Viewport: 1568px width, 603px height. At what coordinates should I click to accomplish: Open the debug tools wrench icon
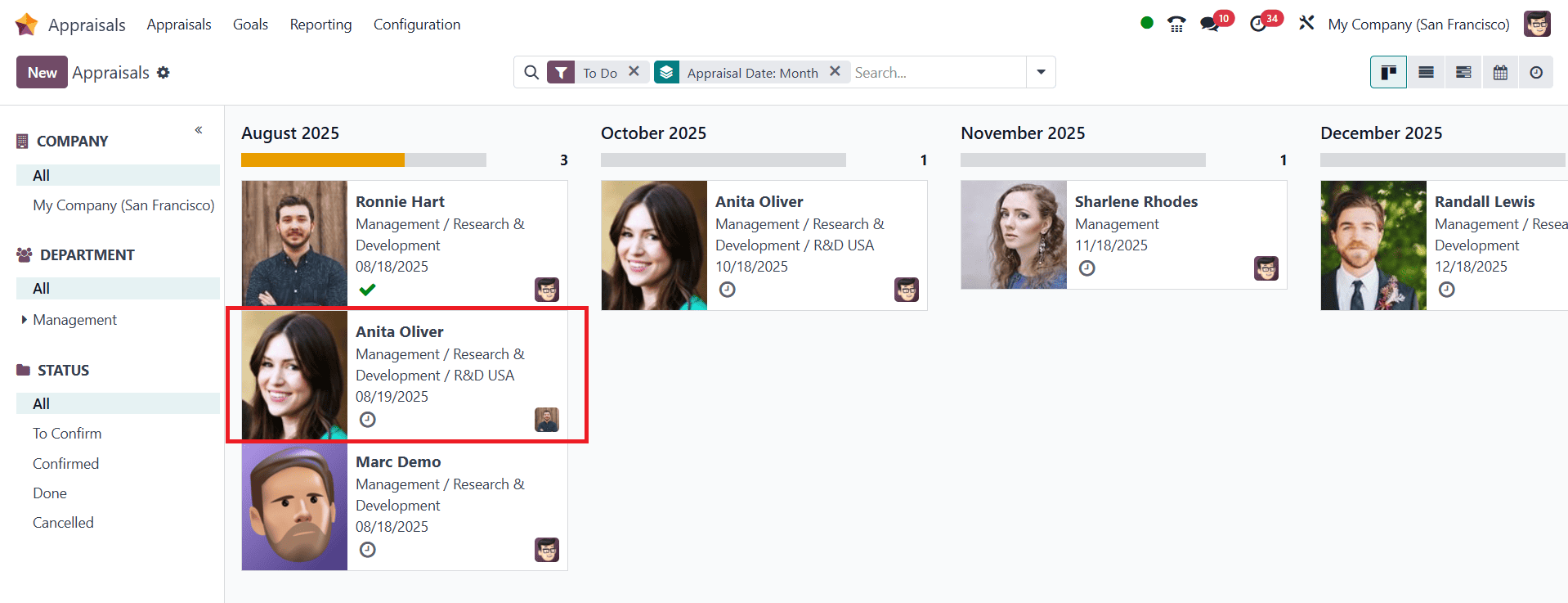[1306, 23]
